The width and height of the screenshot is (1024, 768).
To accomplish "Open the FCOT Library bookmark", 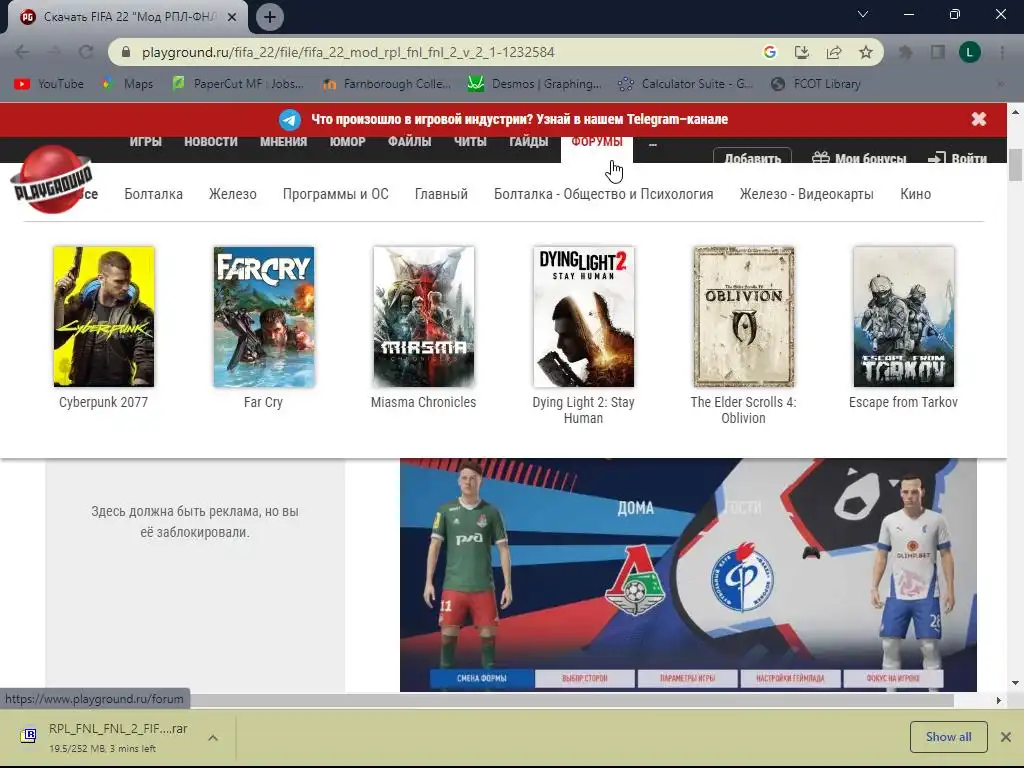I will tap(816, 84).
